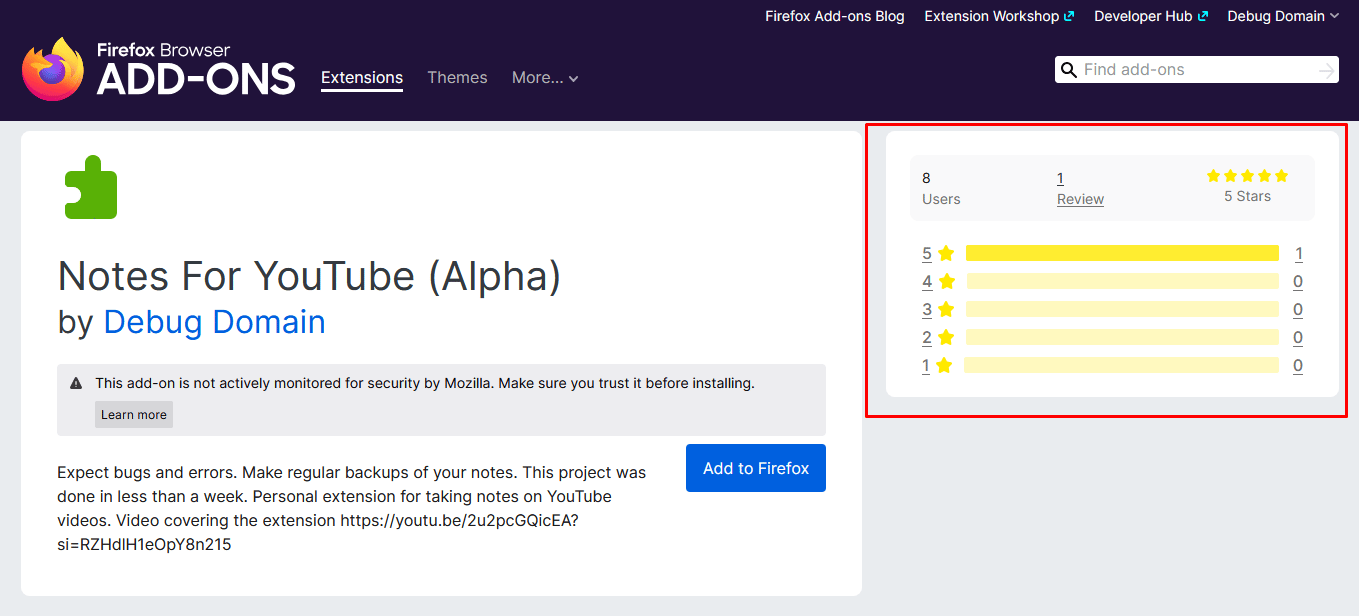Image resolution: width=1359 pixels, height=616 pixels.
Task: Click the Extension Workshop external link icon
Action: (x=1069, y=16)
